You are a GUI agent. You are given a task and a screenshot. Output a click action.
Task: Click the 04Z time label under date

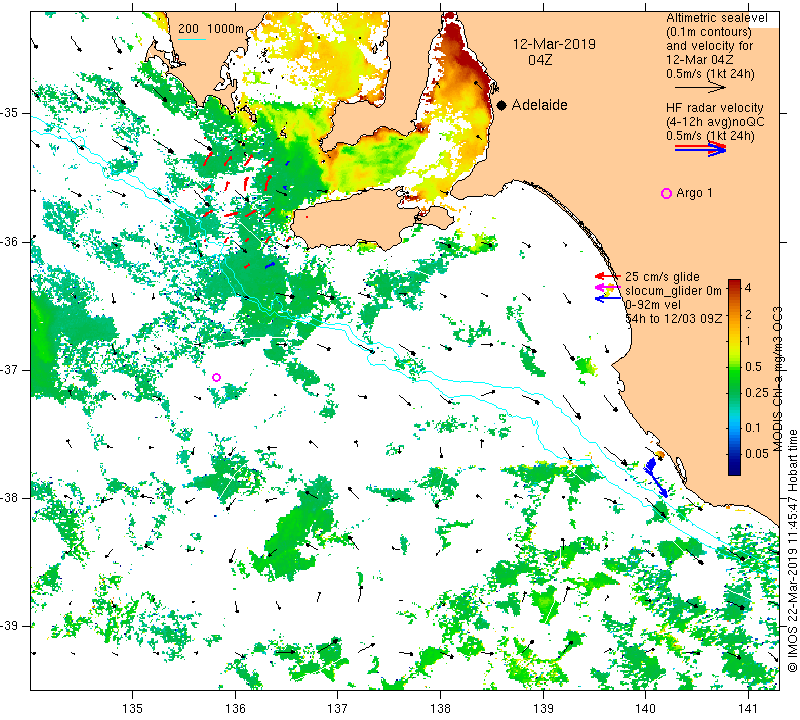[x=540, y=60]
